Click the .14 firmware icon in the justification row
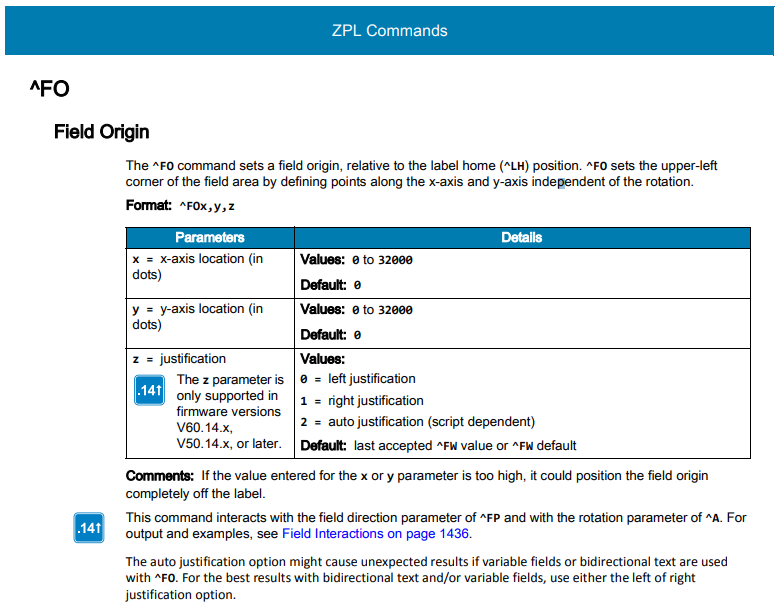 point(149,390)
